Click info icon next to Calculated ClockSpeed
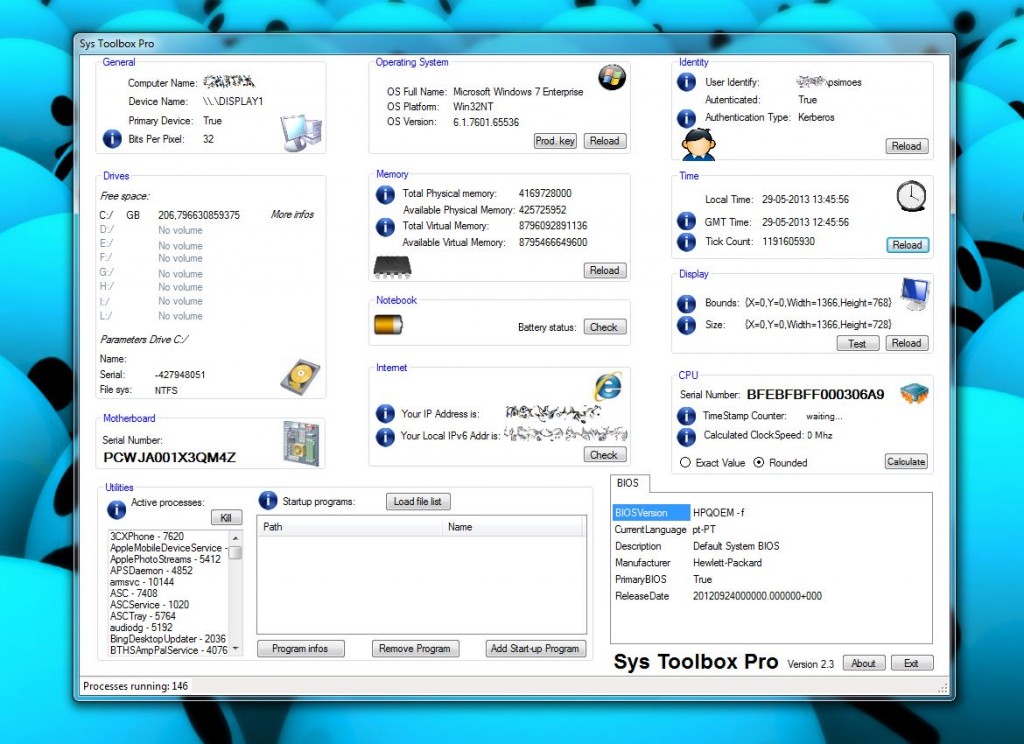 686,436
